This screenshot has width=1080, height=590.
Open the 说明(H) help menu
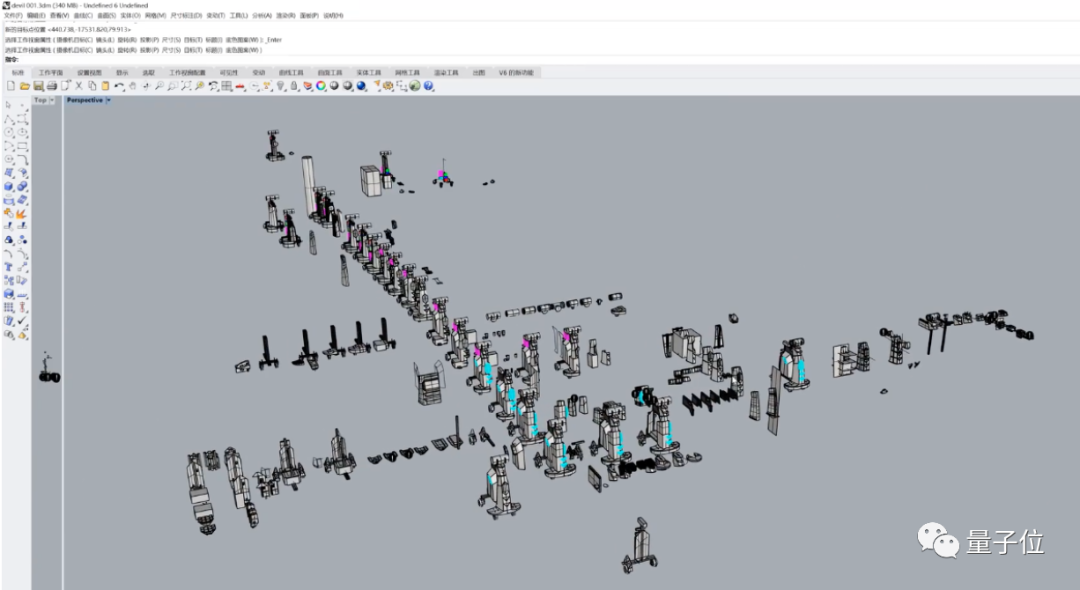(333, 15)
